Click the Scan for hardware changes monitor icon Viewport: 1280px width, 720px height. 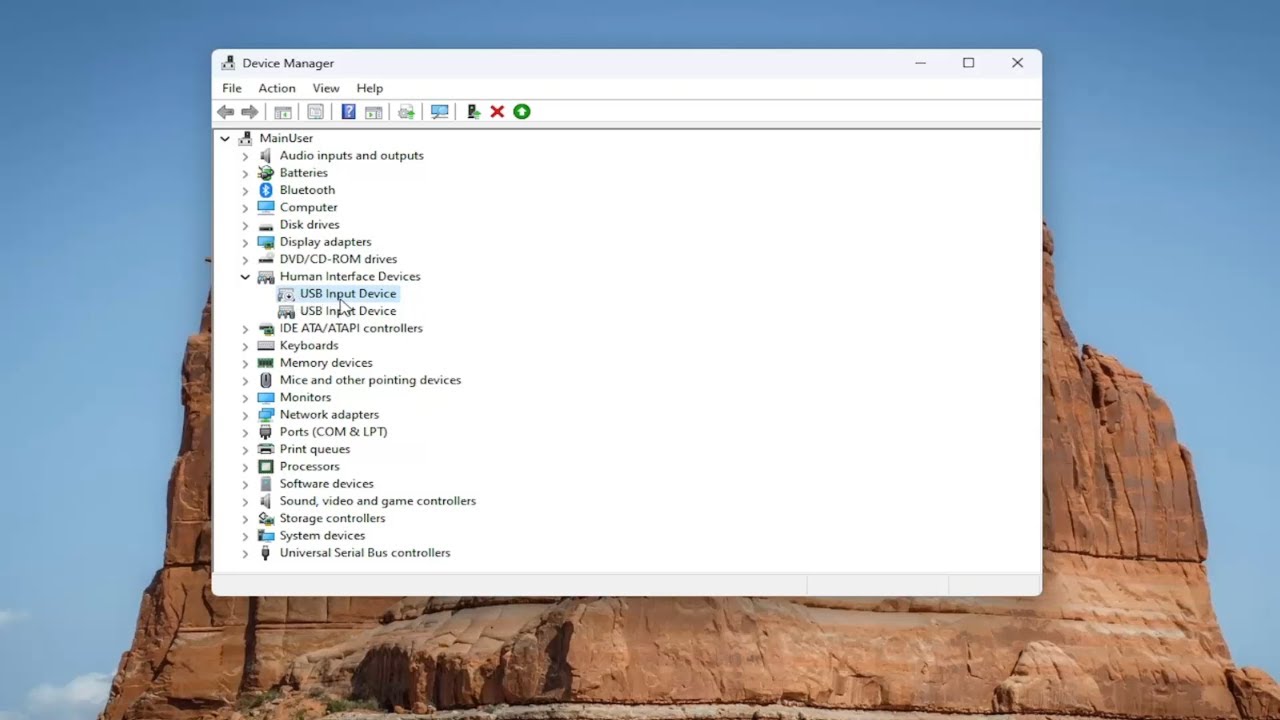[439, 112]
